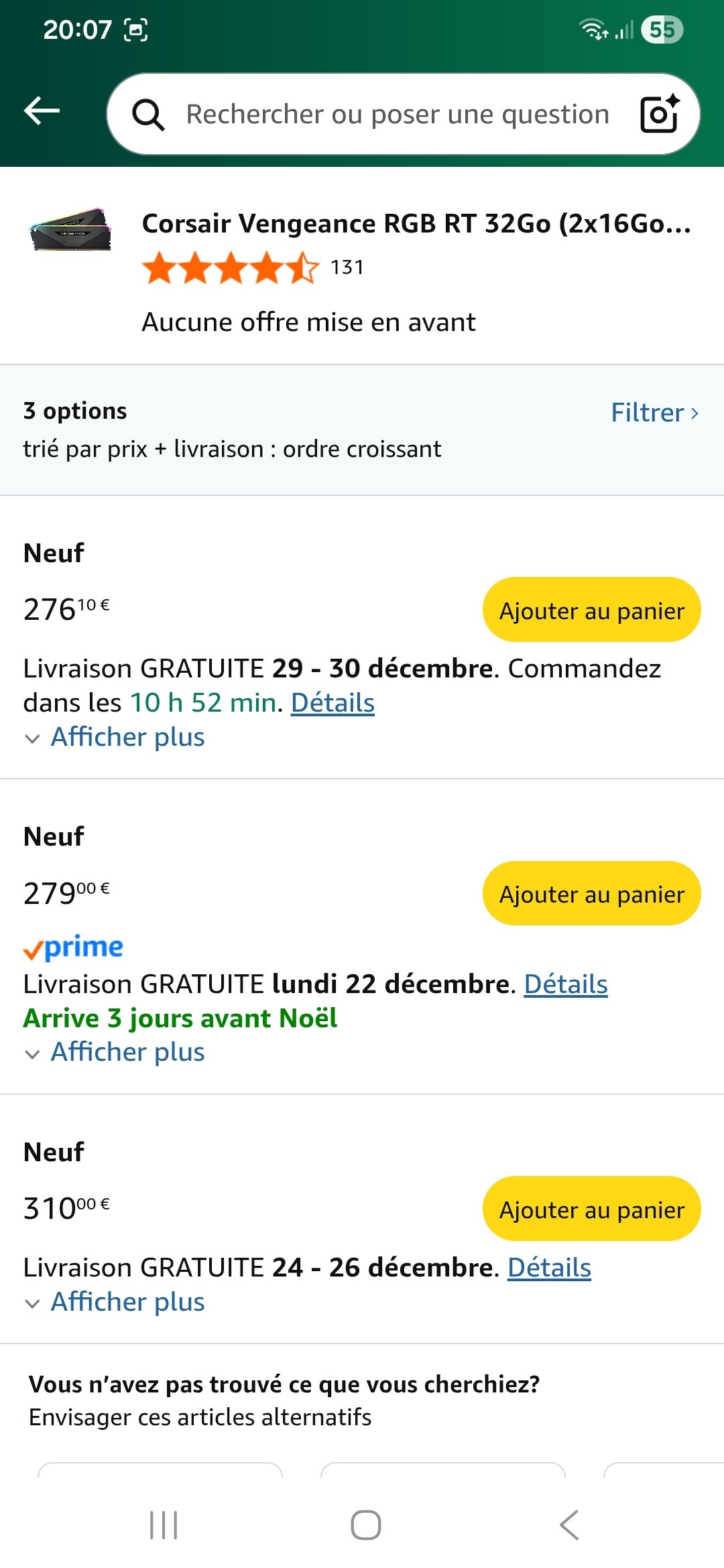Add the 310,00 € offer to cart
Image resolution: width=724 pixels, height=1568 pixels.
point(591,1210)
